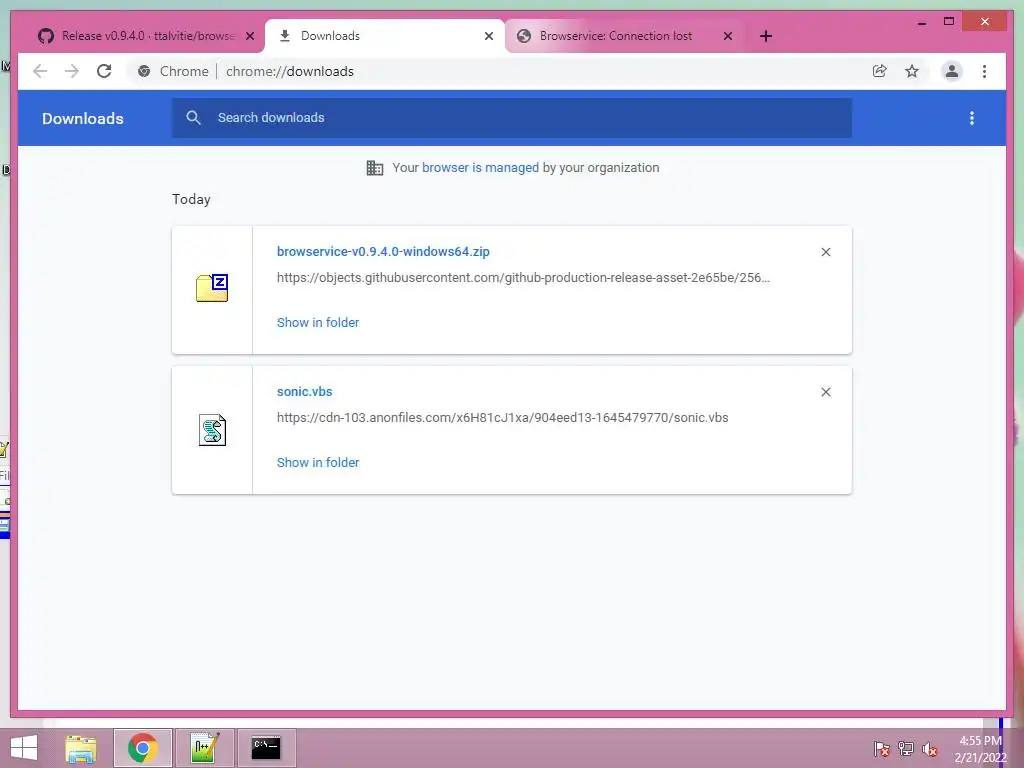Click the network status tray icon
The image size is (1024, 768).
pos(906,749)
